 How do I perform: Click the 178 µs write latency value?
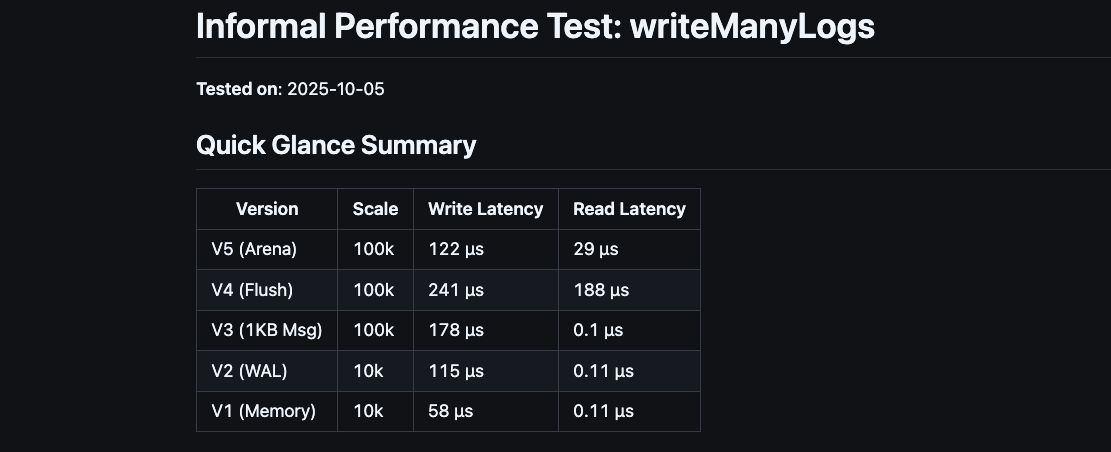pyautogui.click(x=456, y=330)
